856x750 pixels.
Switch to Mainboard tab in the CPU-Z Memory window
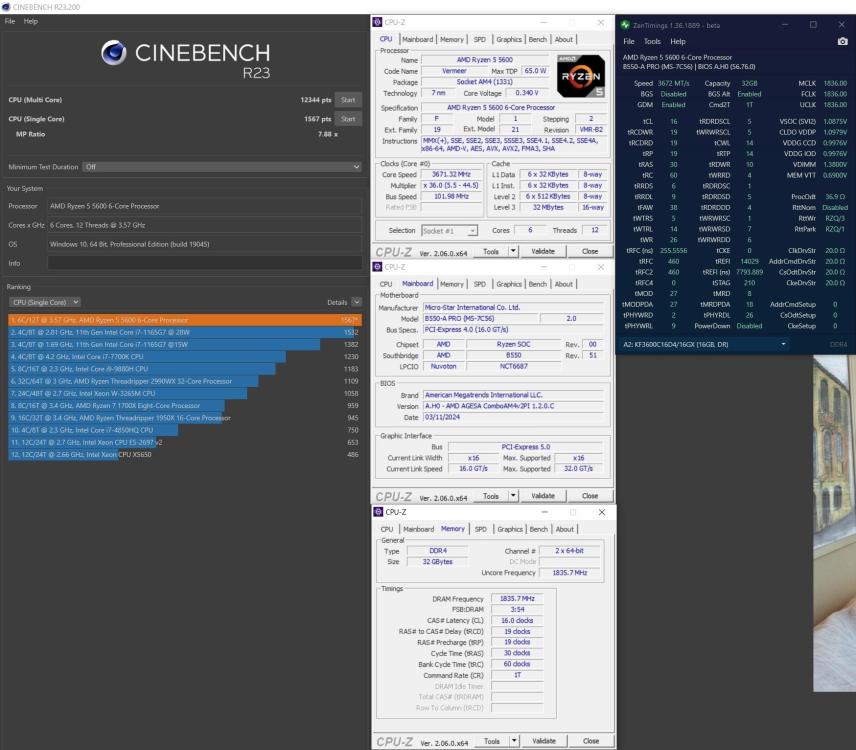419,529
